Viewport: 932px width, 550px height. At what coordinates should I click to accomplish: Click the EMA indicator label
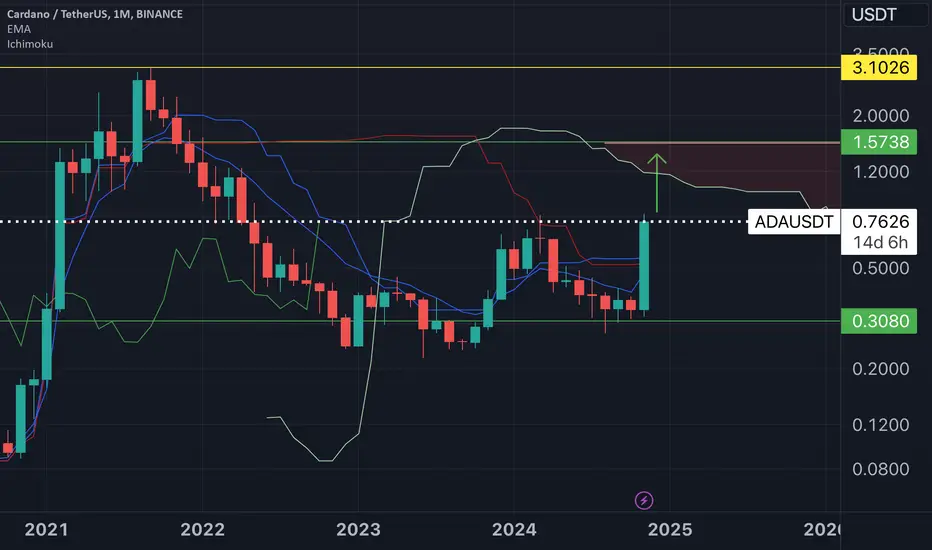[18, 29]
